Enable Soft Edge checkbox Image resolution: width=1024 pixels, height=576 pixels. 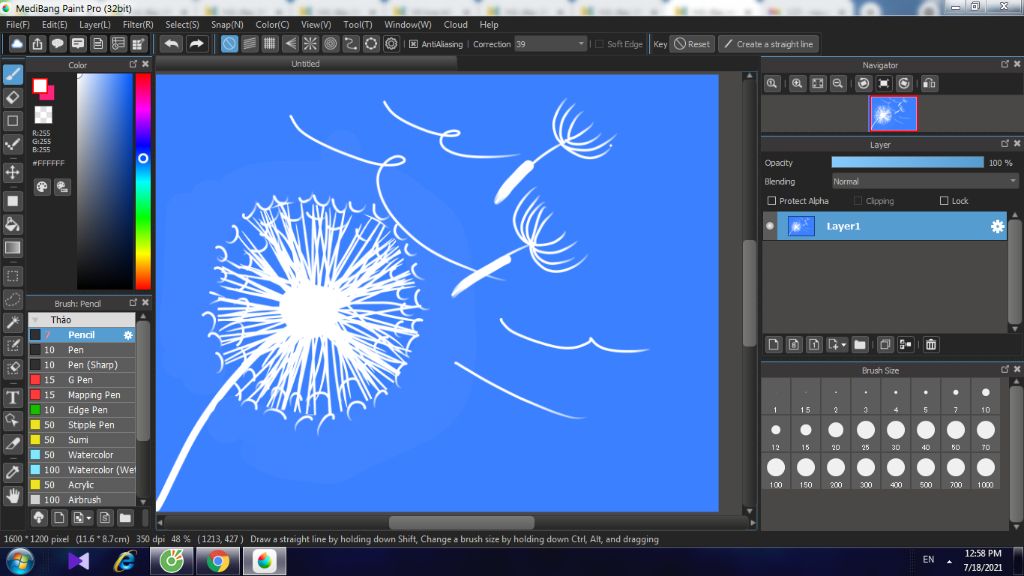(600, 44)
